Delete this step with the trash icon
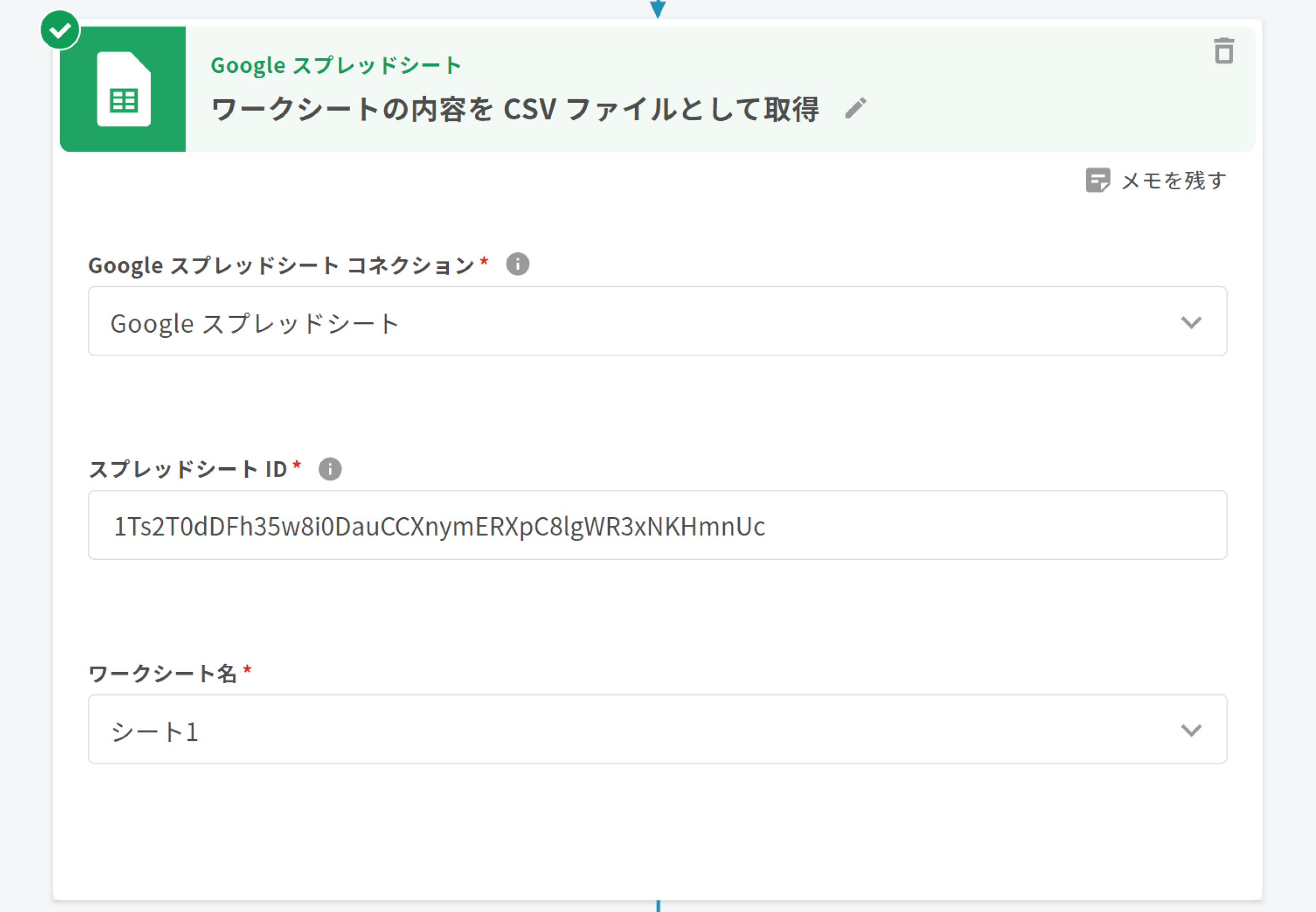 1223,51
